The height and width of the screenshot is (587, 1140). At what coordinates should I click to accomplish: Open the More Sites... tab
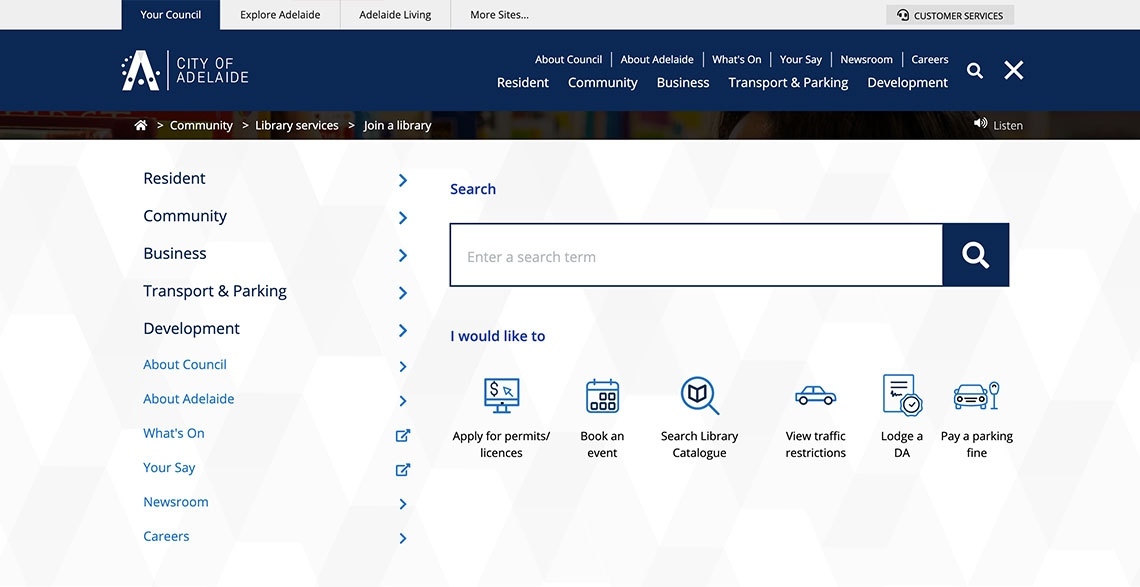point(499,15)
